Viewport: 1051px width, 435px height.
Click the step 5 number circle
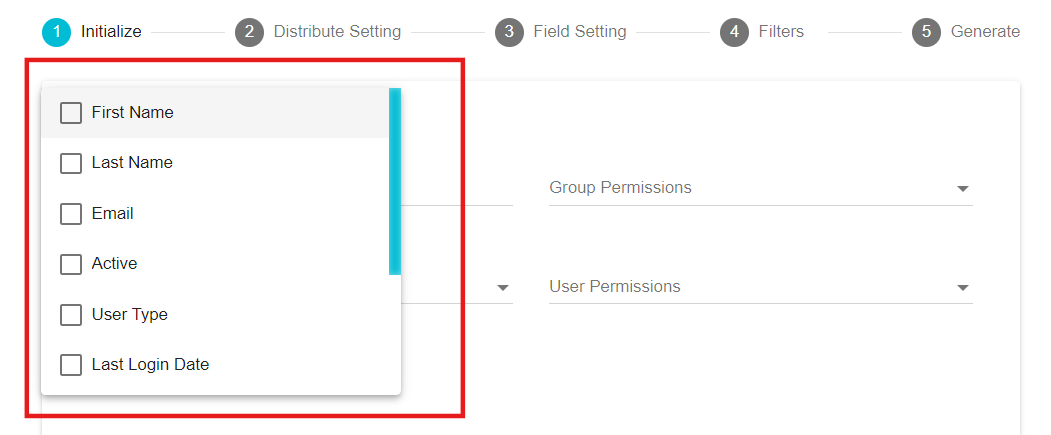(x=926, y=32)
